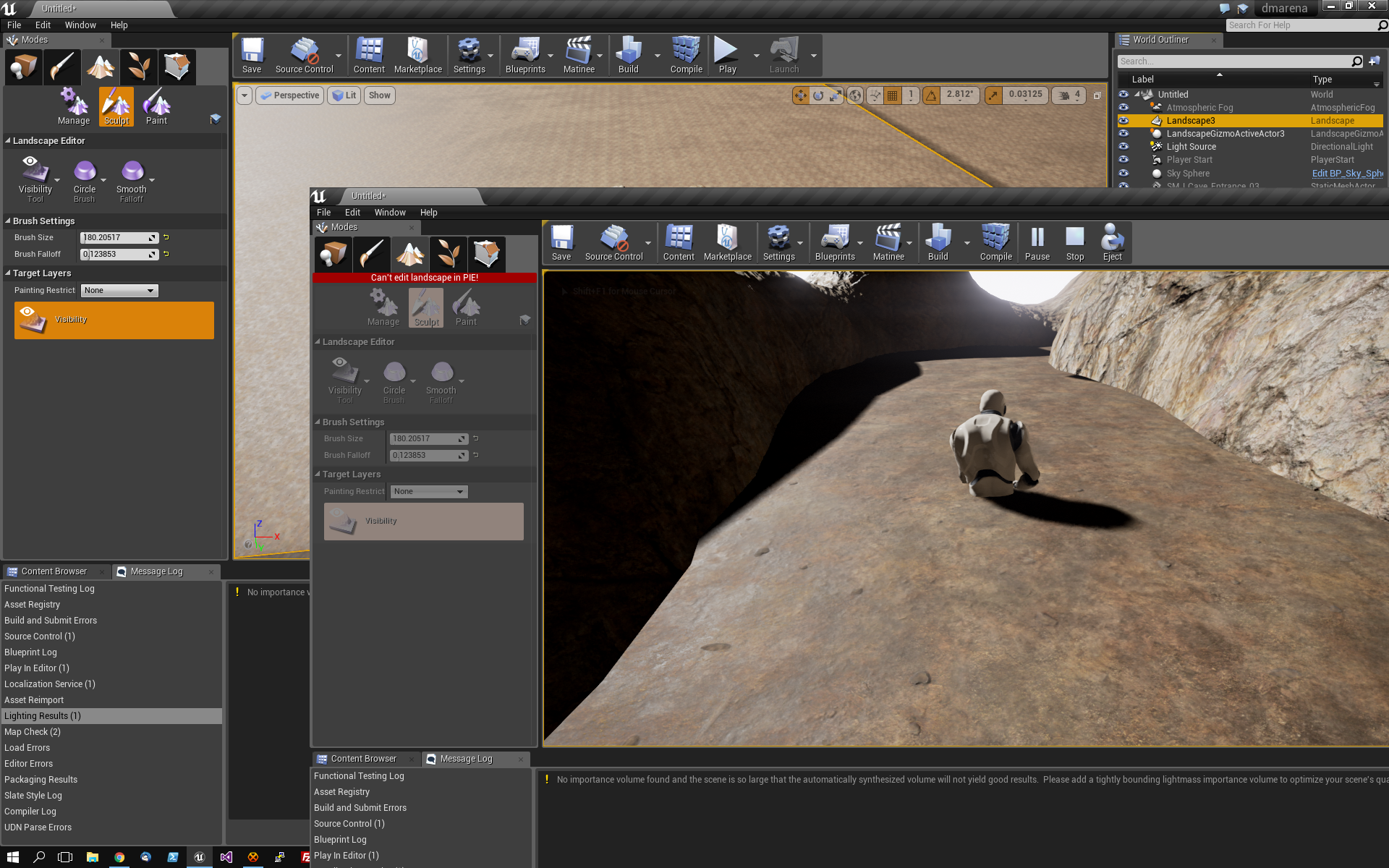Open Chrome from Windows taskbar
The width and height of the screenshot is (1389, 868).
119,856
